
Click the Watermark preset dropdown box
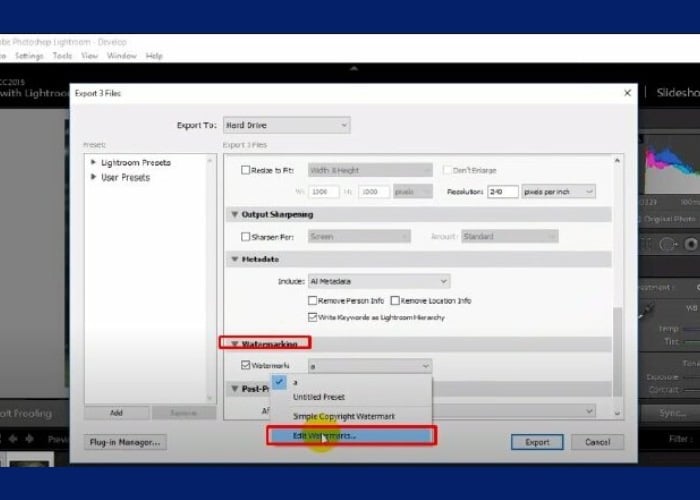(x=370, y=366)
